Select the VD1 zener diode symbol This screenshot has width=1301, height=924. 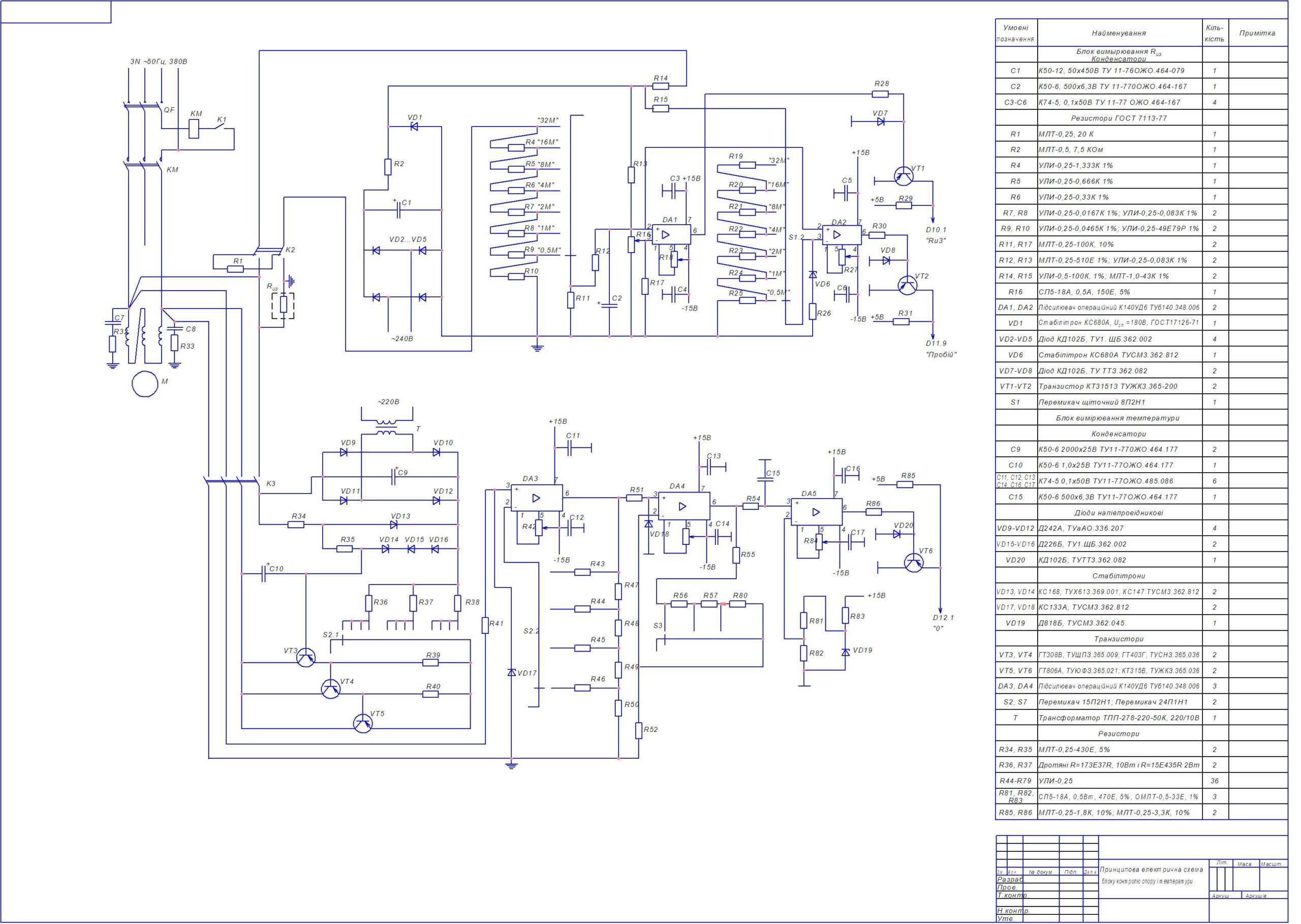click(414, 127)
